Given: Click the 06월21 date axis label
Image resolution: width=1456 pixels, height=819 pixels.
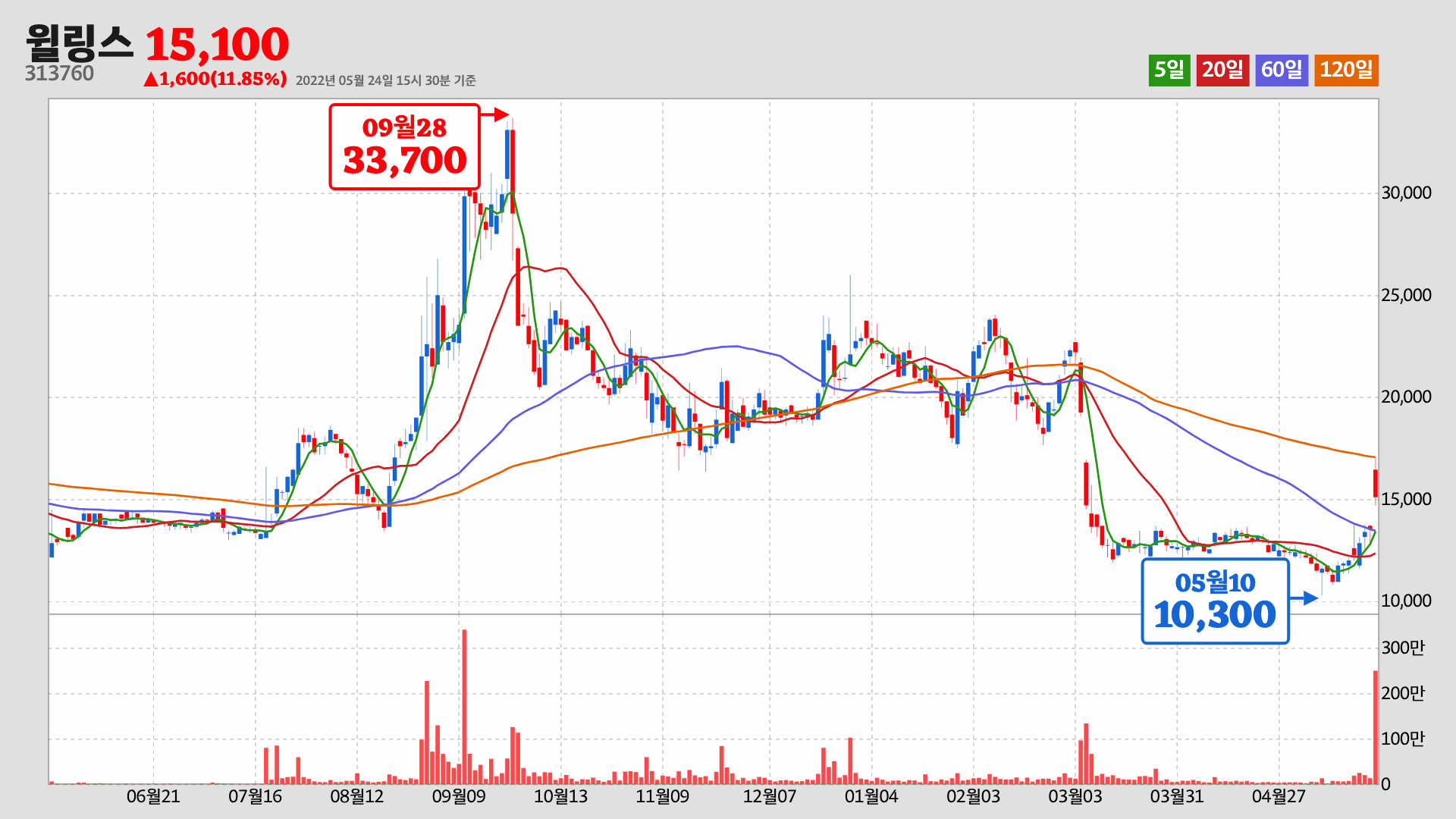Looking at the screenshot, I should (x=153, y=796).
